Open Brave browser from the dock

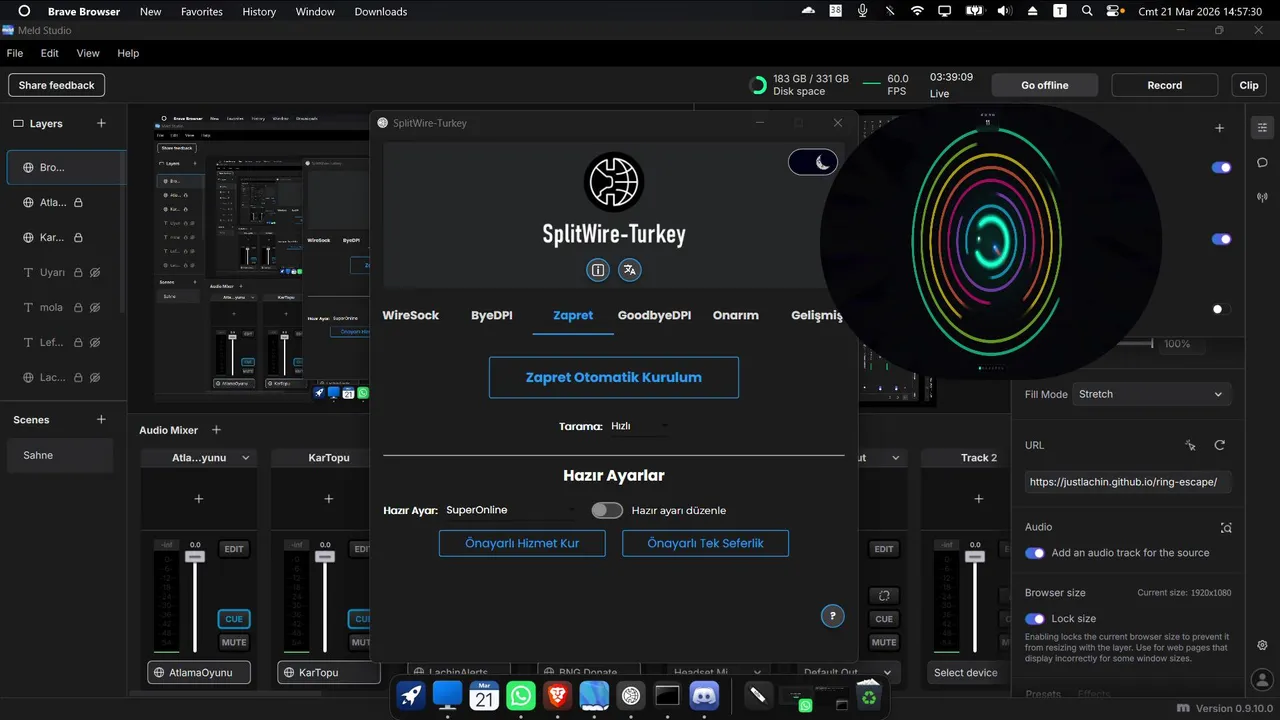point(557,696)
